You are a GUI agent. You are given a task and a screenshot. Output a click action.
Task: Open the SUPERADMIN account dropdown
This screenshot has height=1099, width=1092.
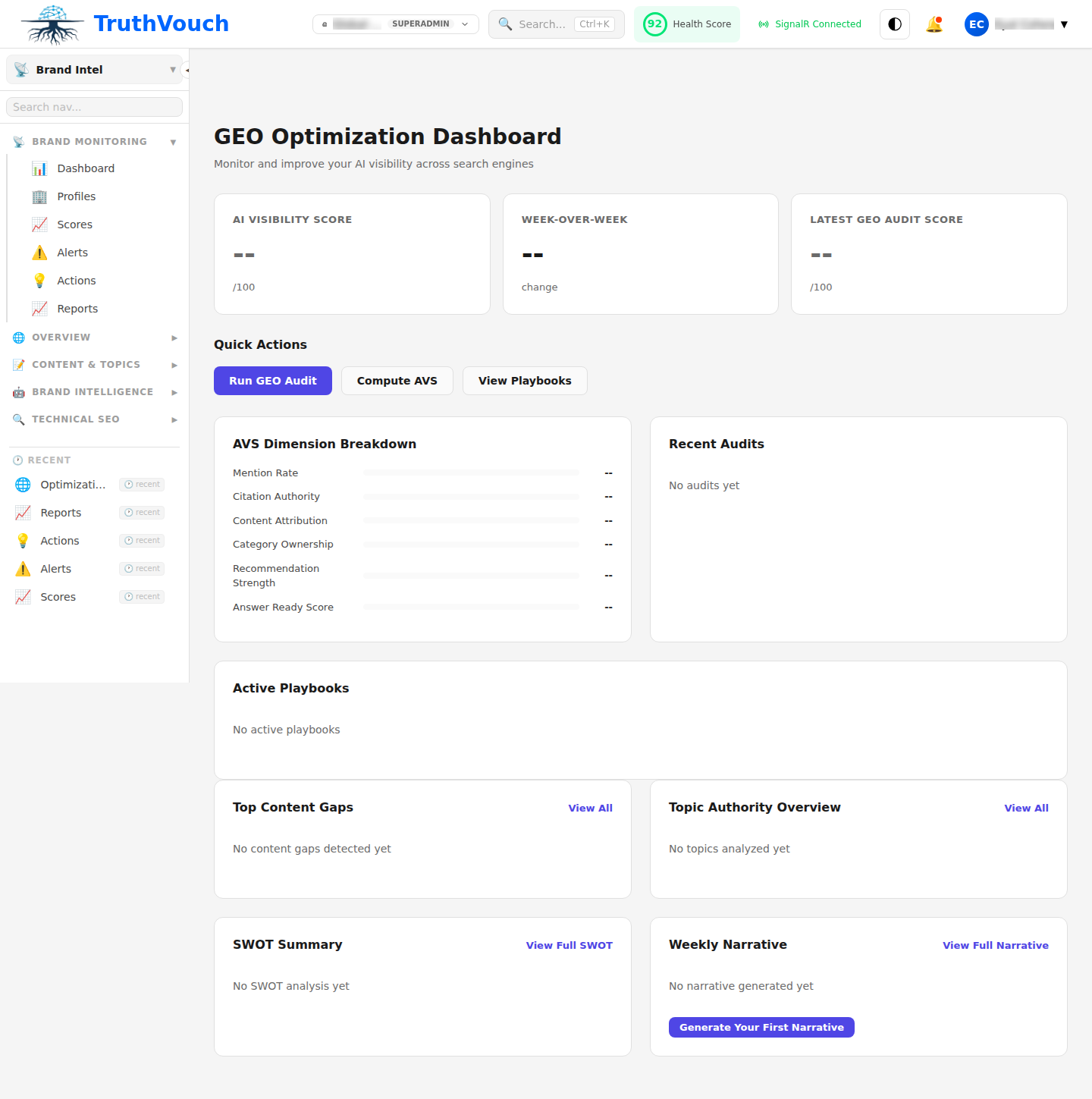click(464, 24)
